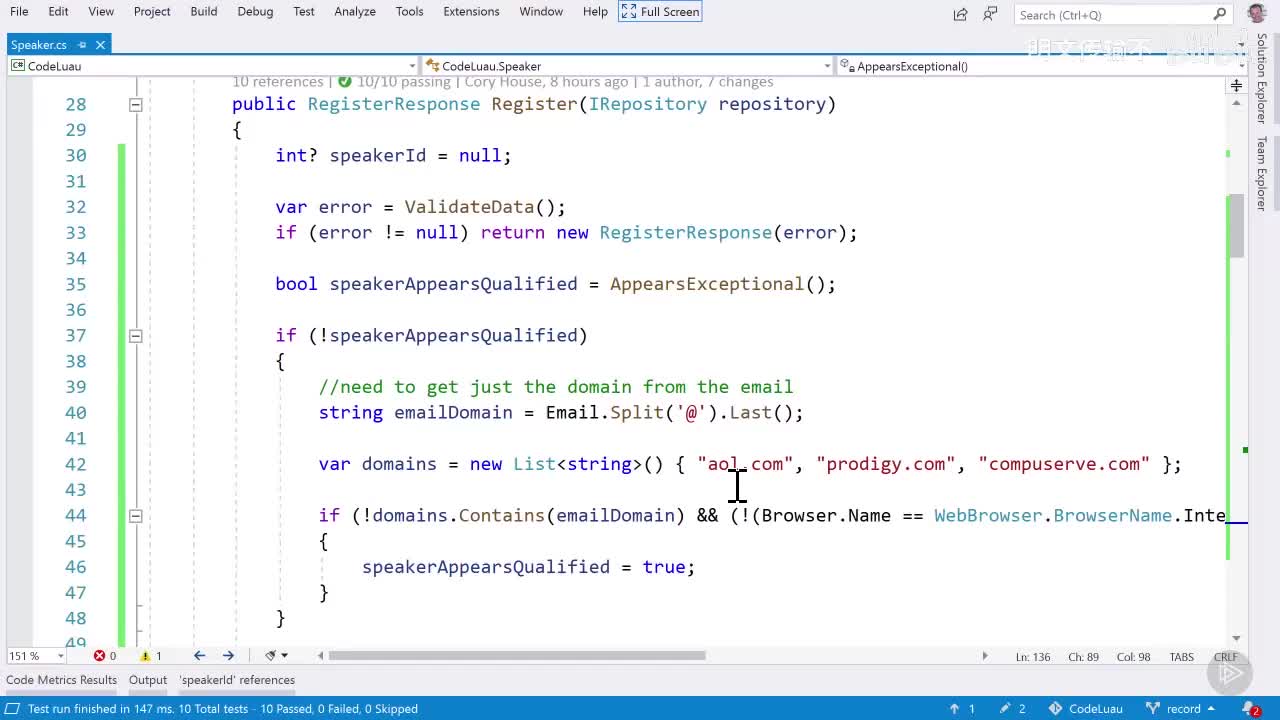Collapse the if block at line 37
The image size is (1280, 720).
coord(136,336)
